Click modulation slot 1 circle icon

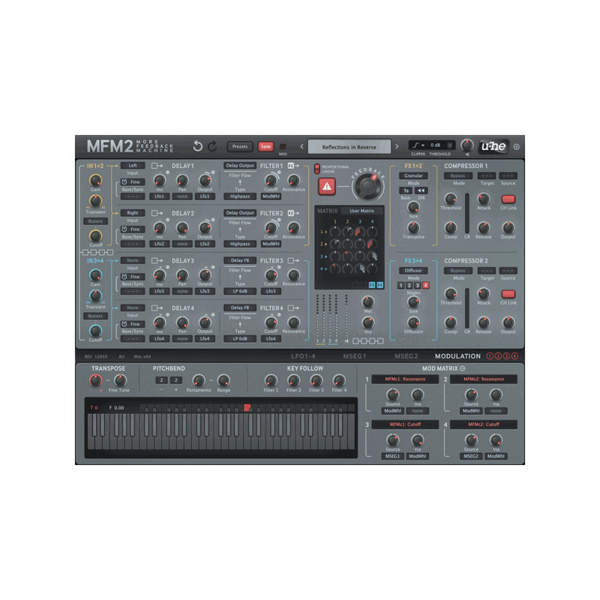489,356
